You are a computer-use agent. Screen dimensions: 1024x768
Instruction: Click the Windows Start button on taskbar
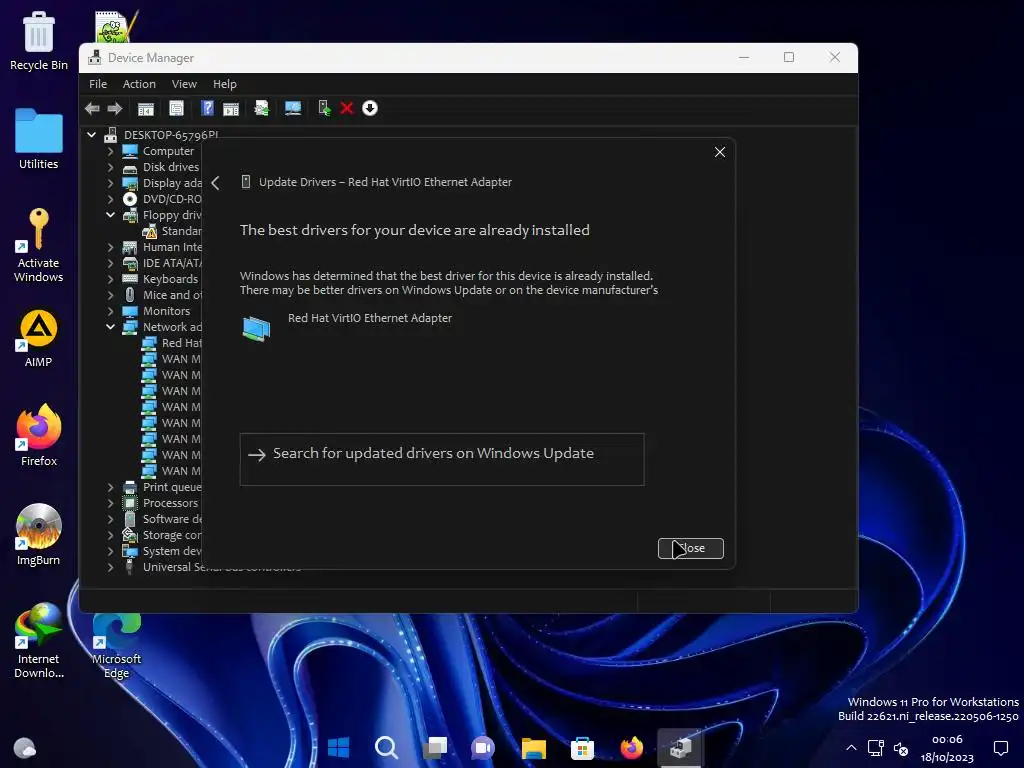[x=338, y=748]
